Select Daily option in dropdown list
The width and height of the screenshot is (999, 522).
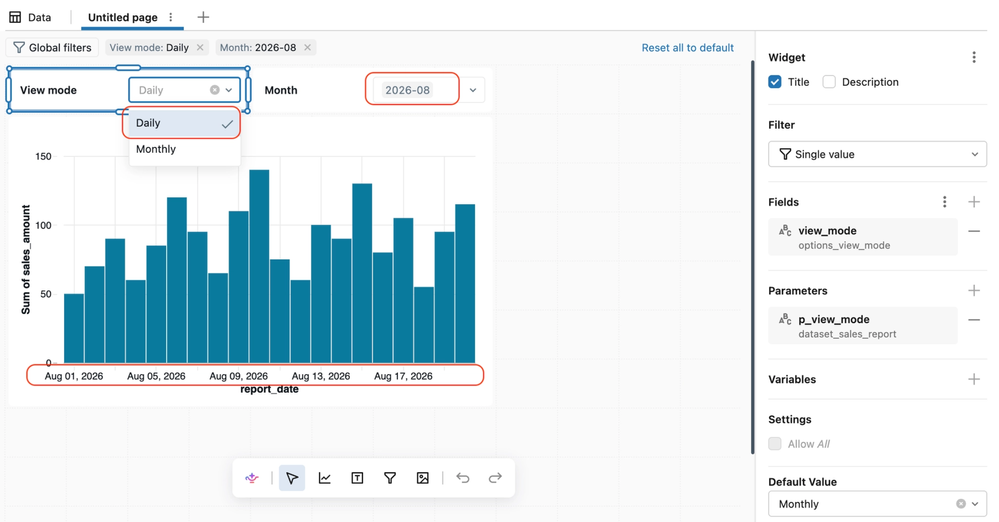click(x=184, y=123)
